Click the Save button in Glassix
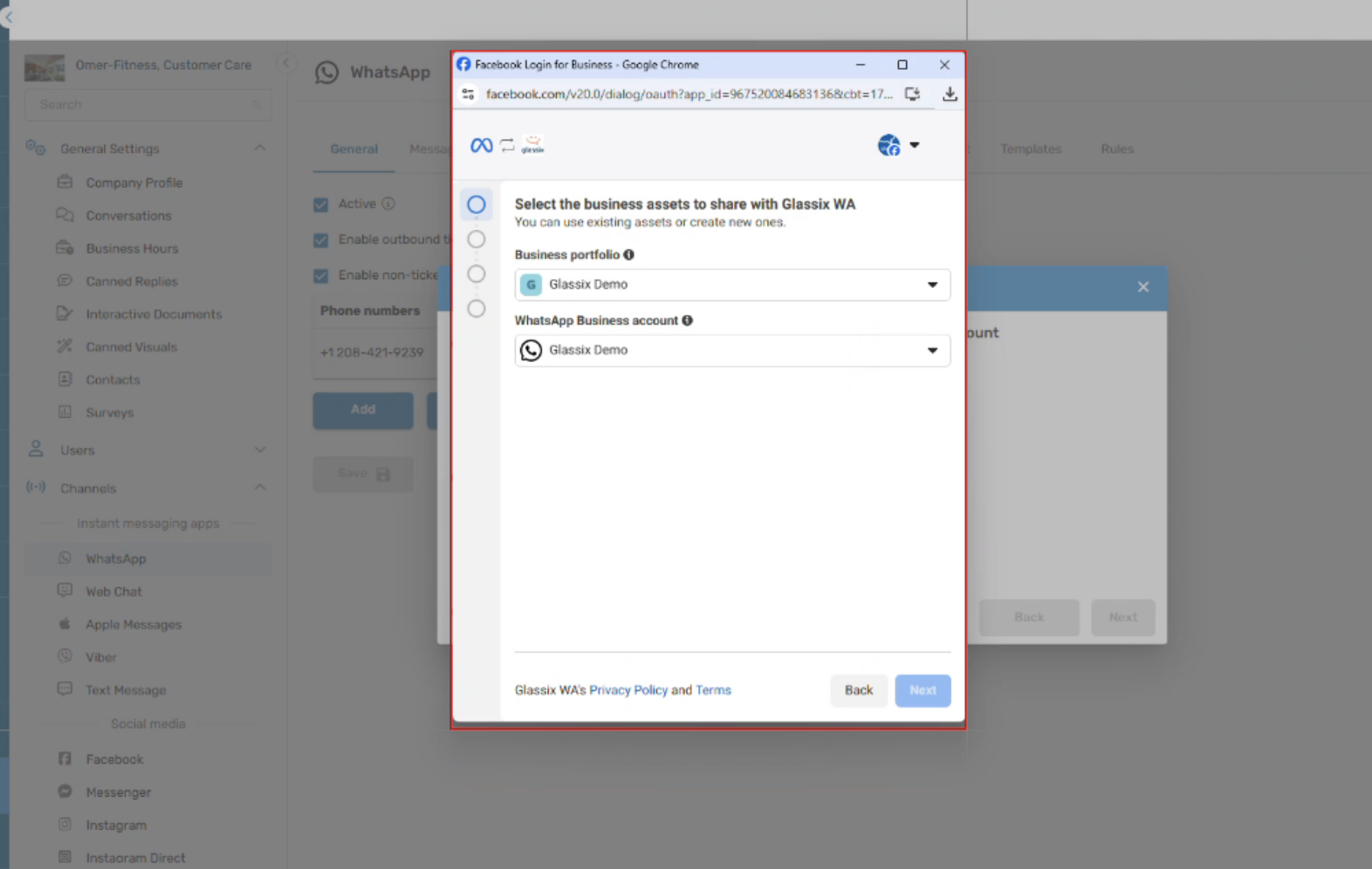The width and height of the screenshot is (1372, 869). coord(363,474)
